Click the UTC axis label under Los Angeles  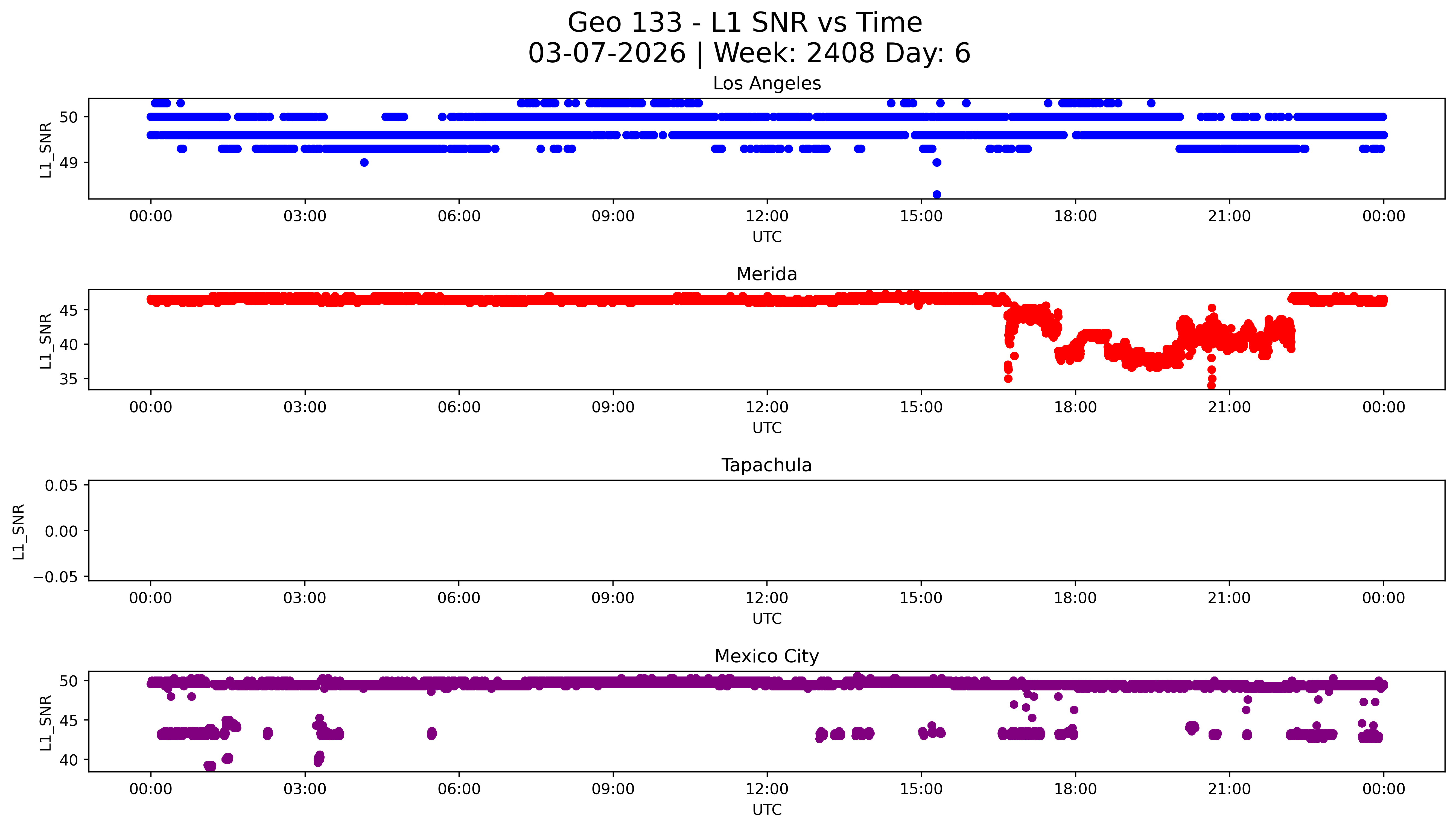pos(766,237)
